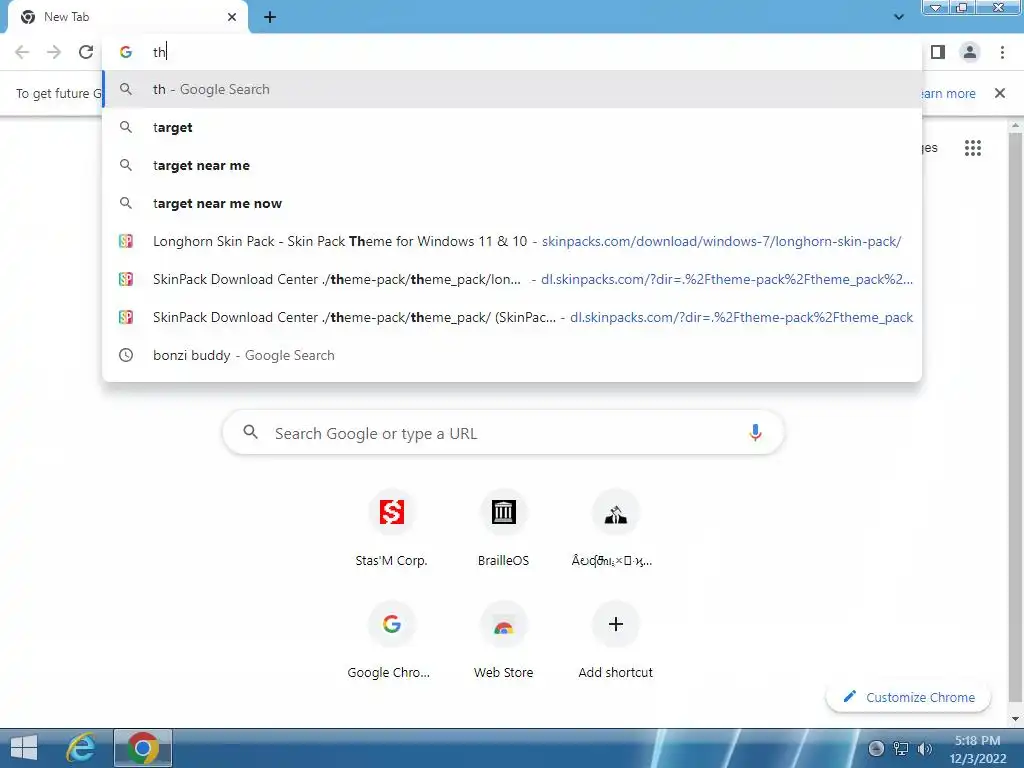Open Chrome three-dot menu
Viewport: 1024px width, 768px height.
click(1002, 52)
